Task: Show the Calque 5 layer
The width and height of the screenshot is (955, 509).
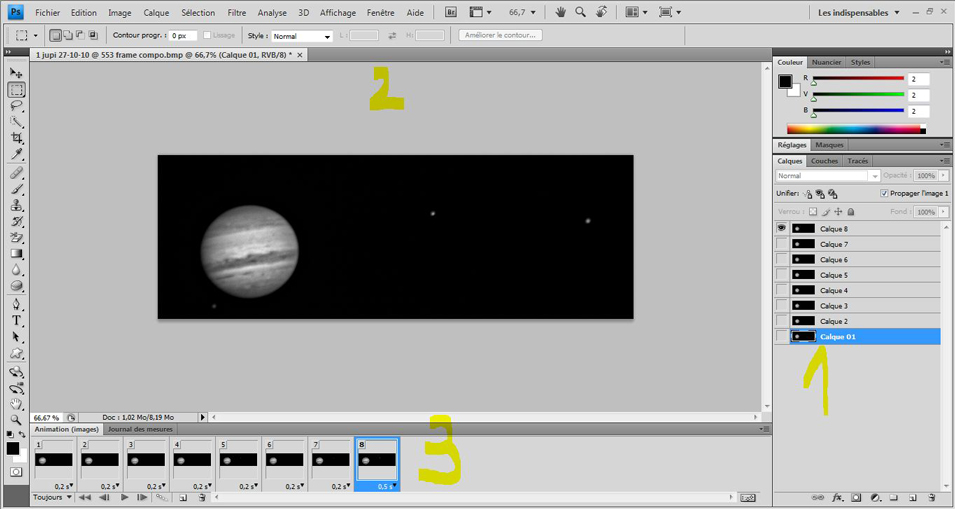Action: click(781, 275)
